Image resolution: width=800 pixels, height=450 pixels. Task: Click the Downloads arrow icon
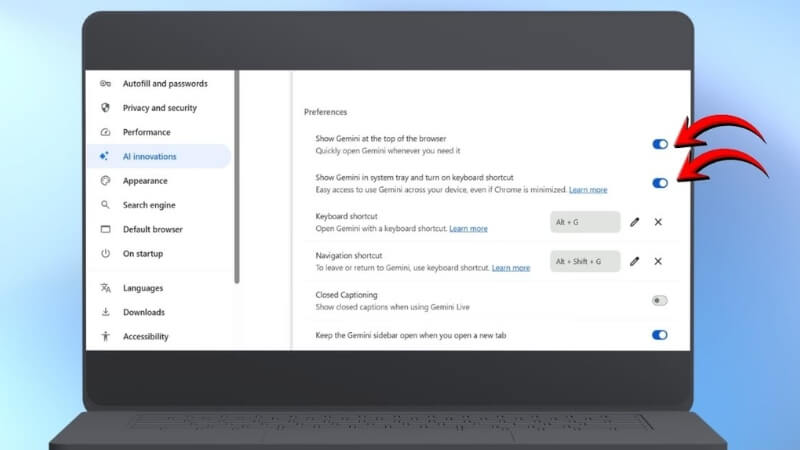tap(105, 312)
